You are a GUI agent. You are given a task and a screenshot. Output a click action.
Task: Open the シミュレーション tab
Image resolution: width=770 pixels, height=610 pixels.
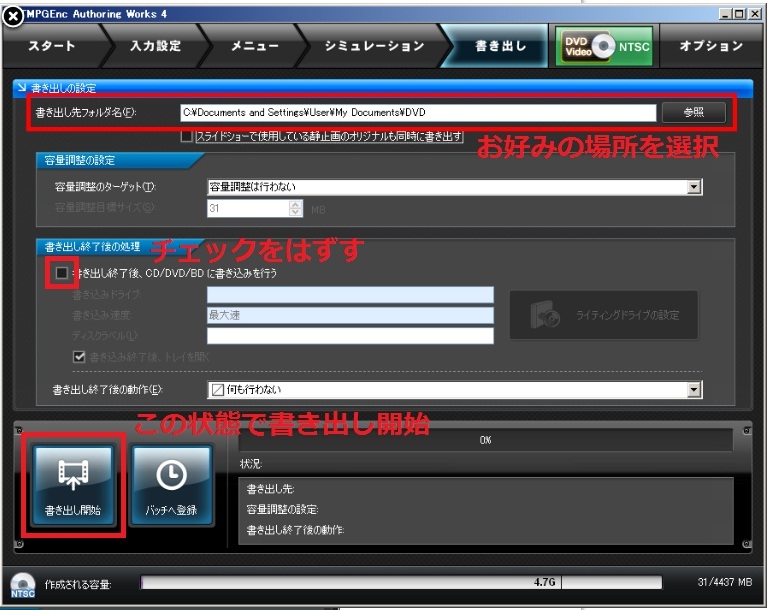point(374,46)
